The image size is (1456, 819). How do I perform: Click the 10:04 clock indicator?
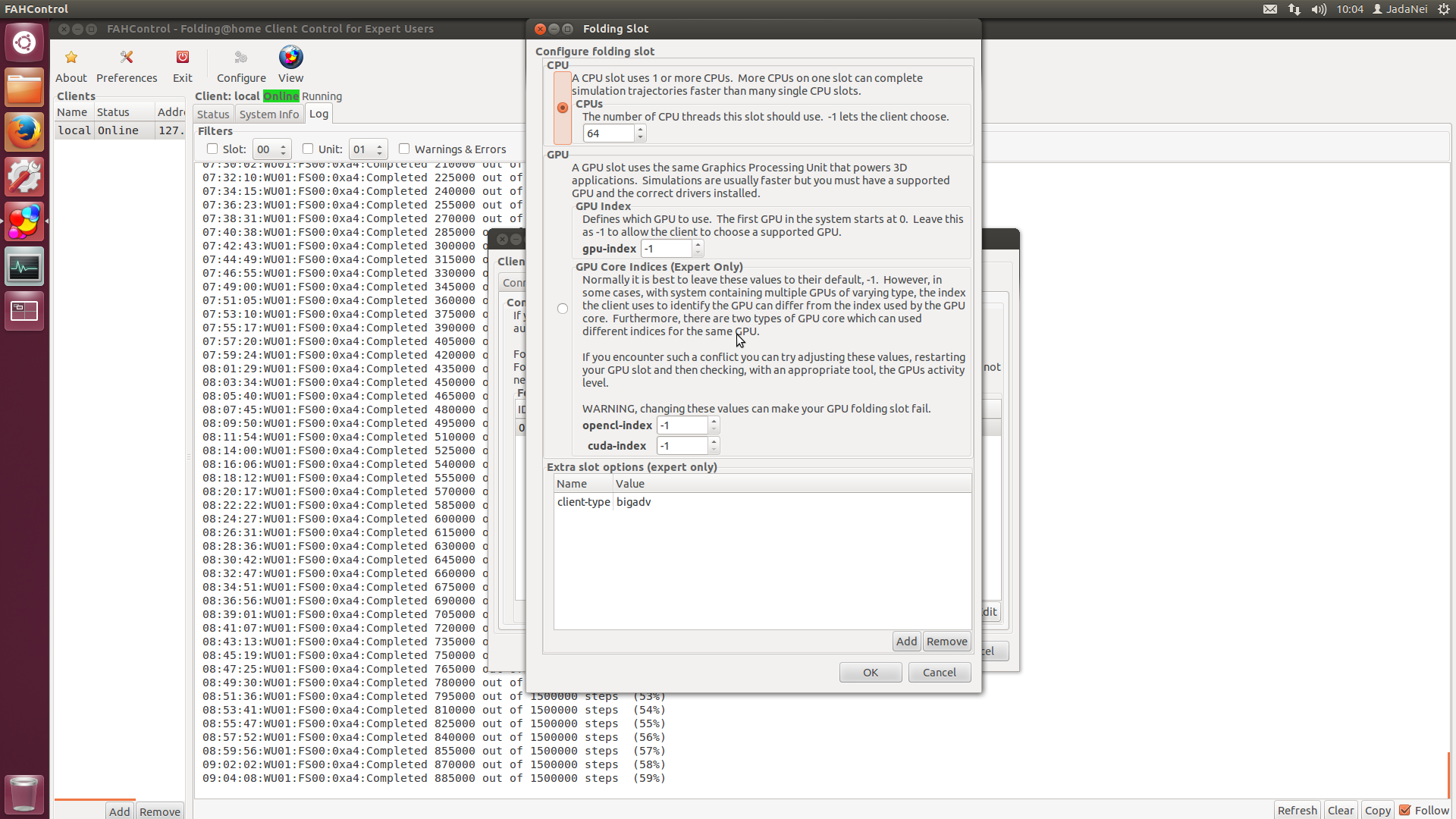pos(1350,9)
